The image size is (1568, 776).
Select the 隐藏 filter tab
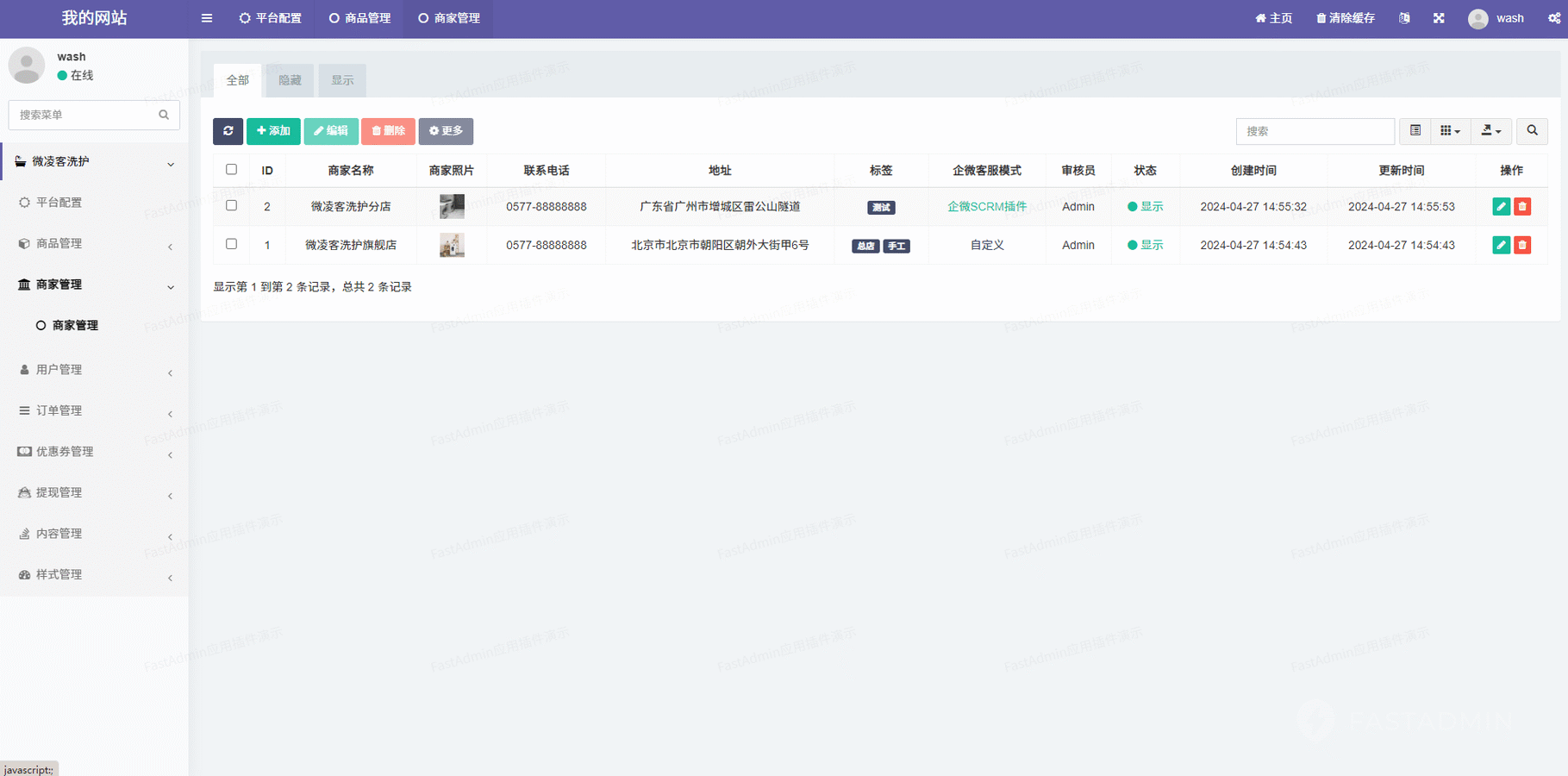290,80
